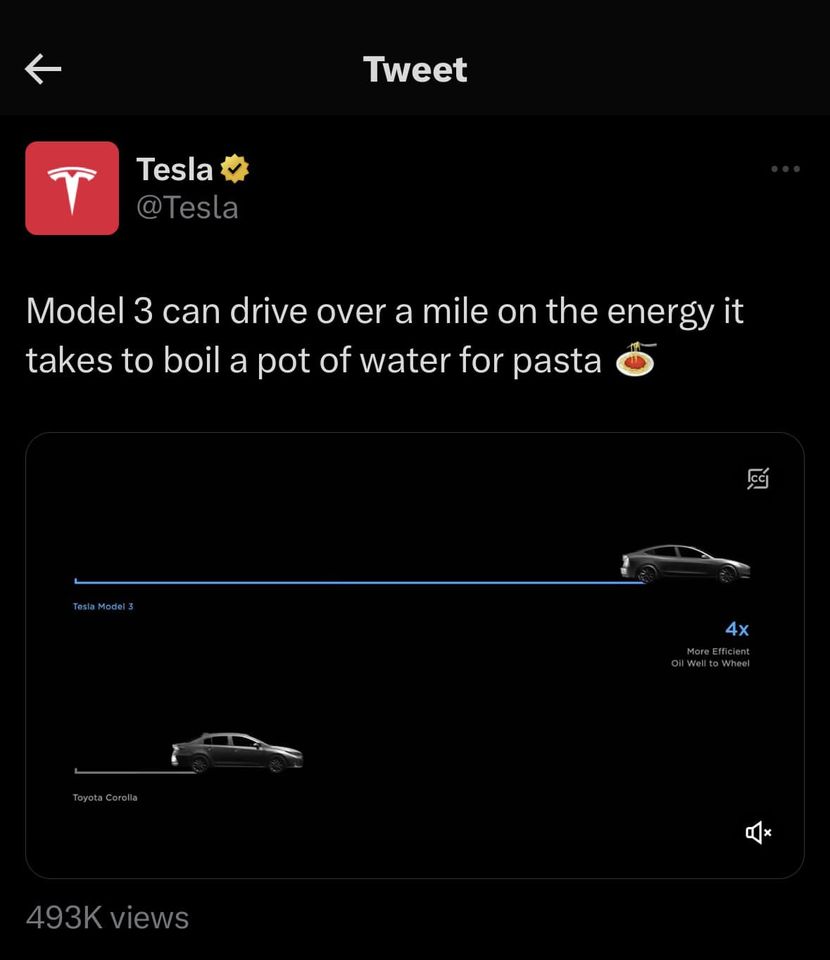830x960 pixels.
Task: View the 493K views count
Action: (x=107, y=917)
